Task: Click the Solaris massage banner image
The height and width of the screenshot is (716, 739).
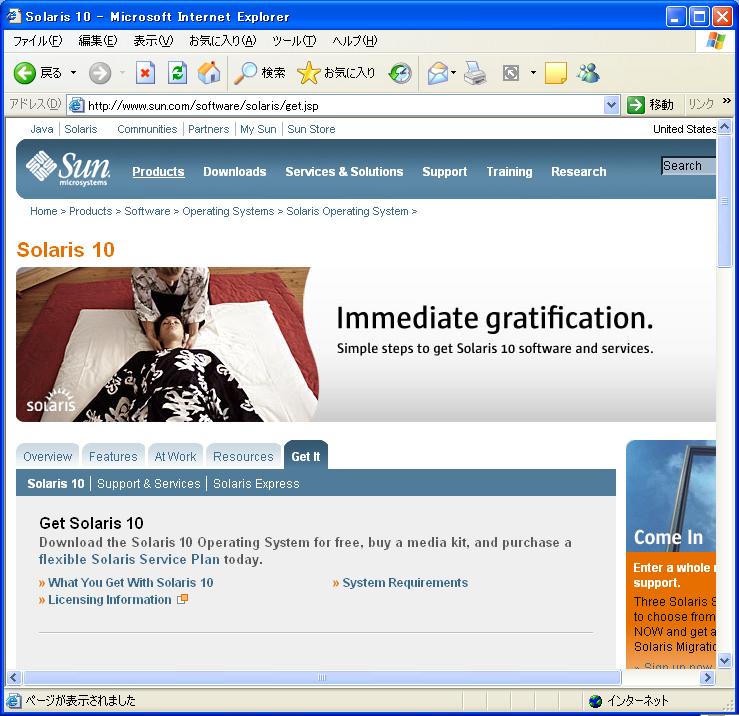Action: coord(167,345)
